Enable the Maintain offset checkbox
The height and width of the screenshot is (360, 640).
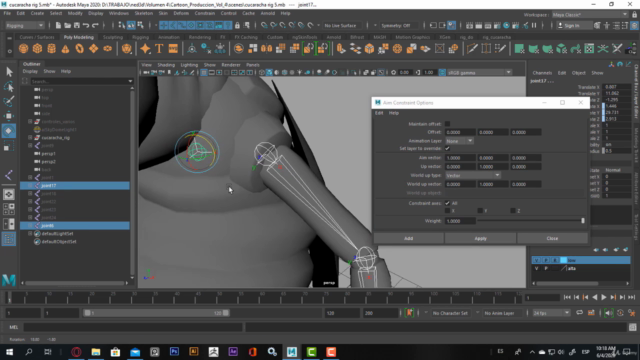point(447,124)
